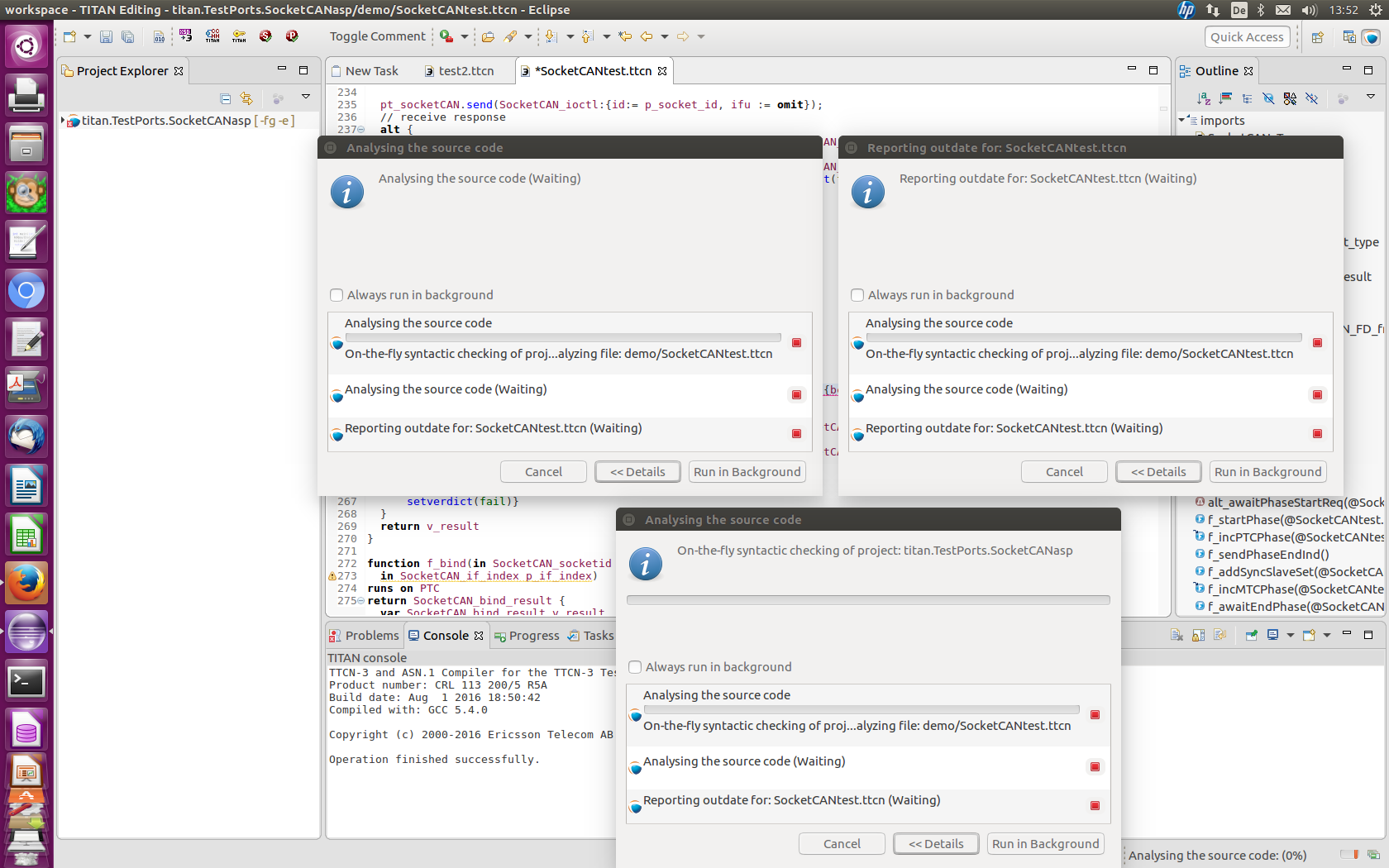Check Always run in background in Analysing (Waiting) dialog
1389x868 pixels.
[x=337, y=295]
